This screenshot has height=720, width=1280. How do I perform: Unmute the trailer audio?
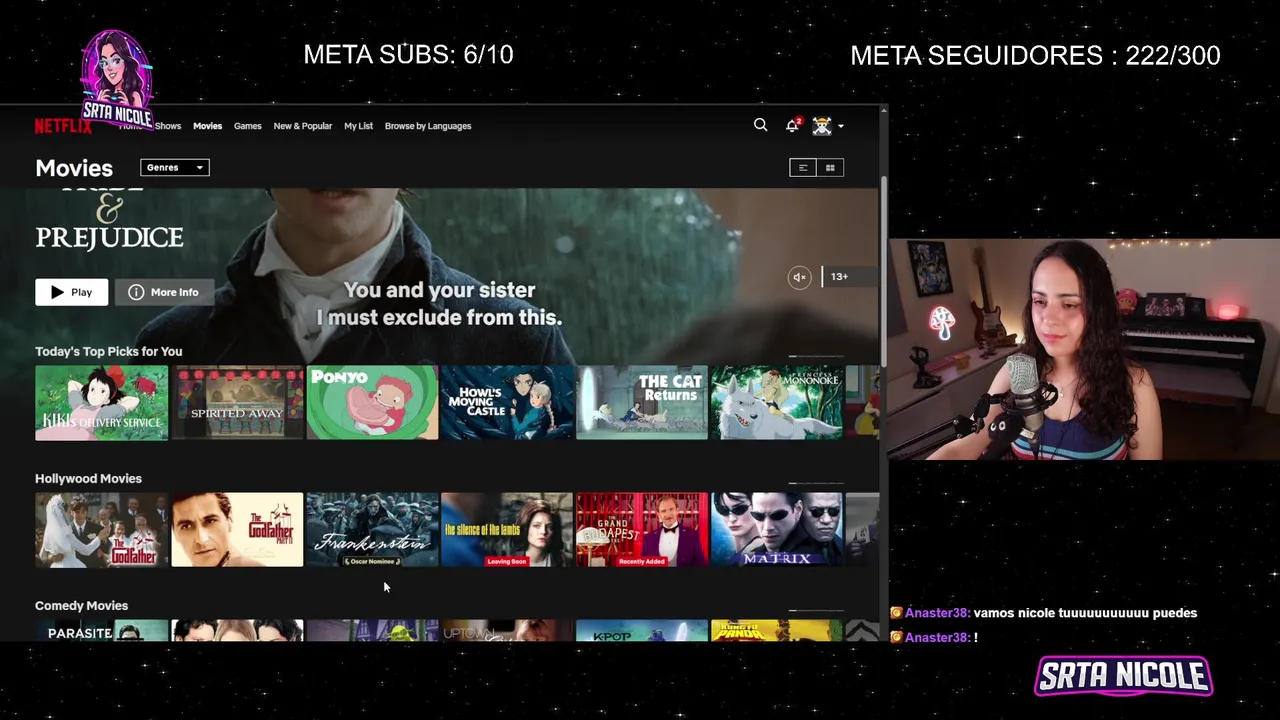799,277
